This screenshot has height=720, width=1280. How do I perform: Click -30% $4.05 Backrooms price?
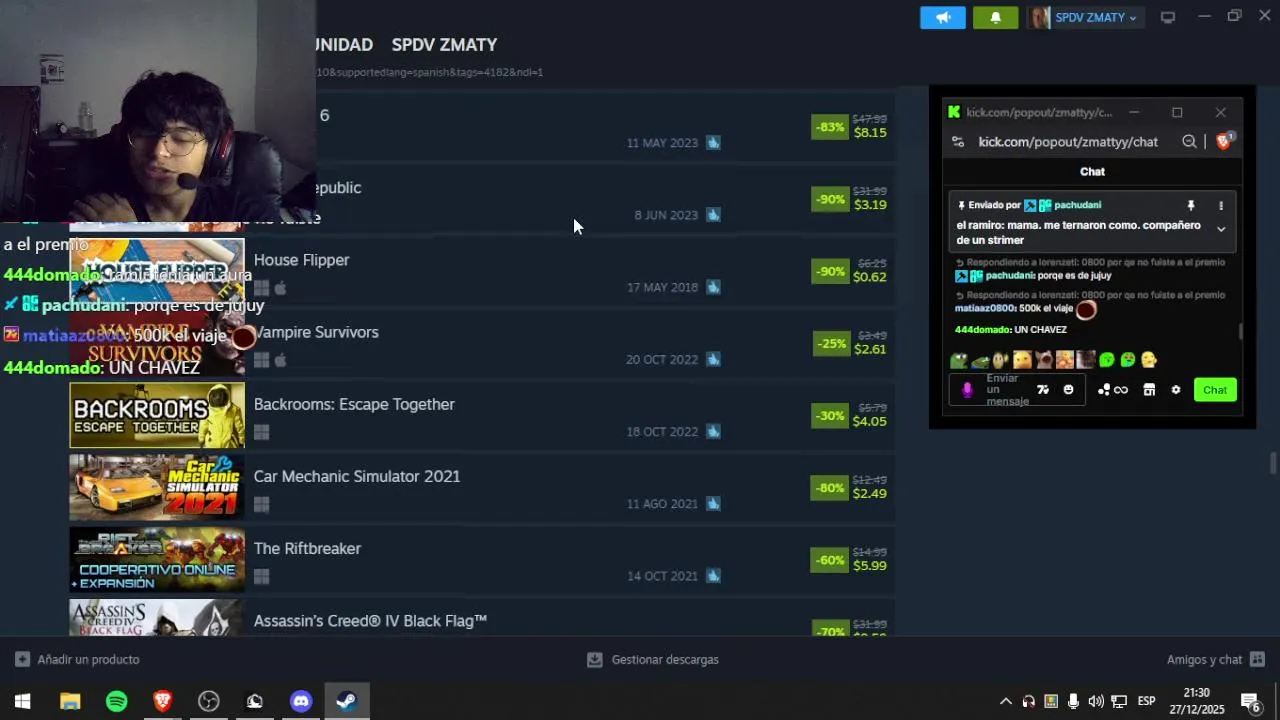(x=850, y=415)
